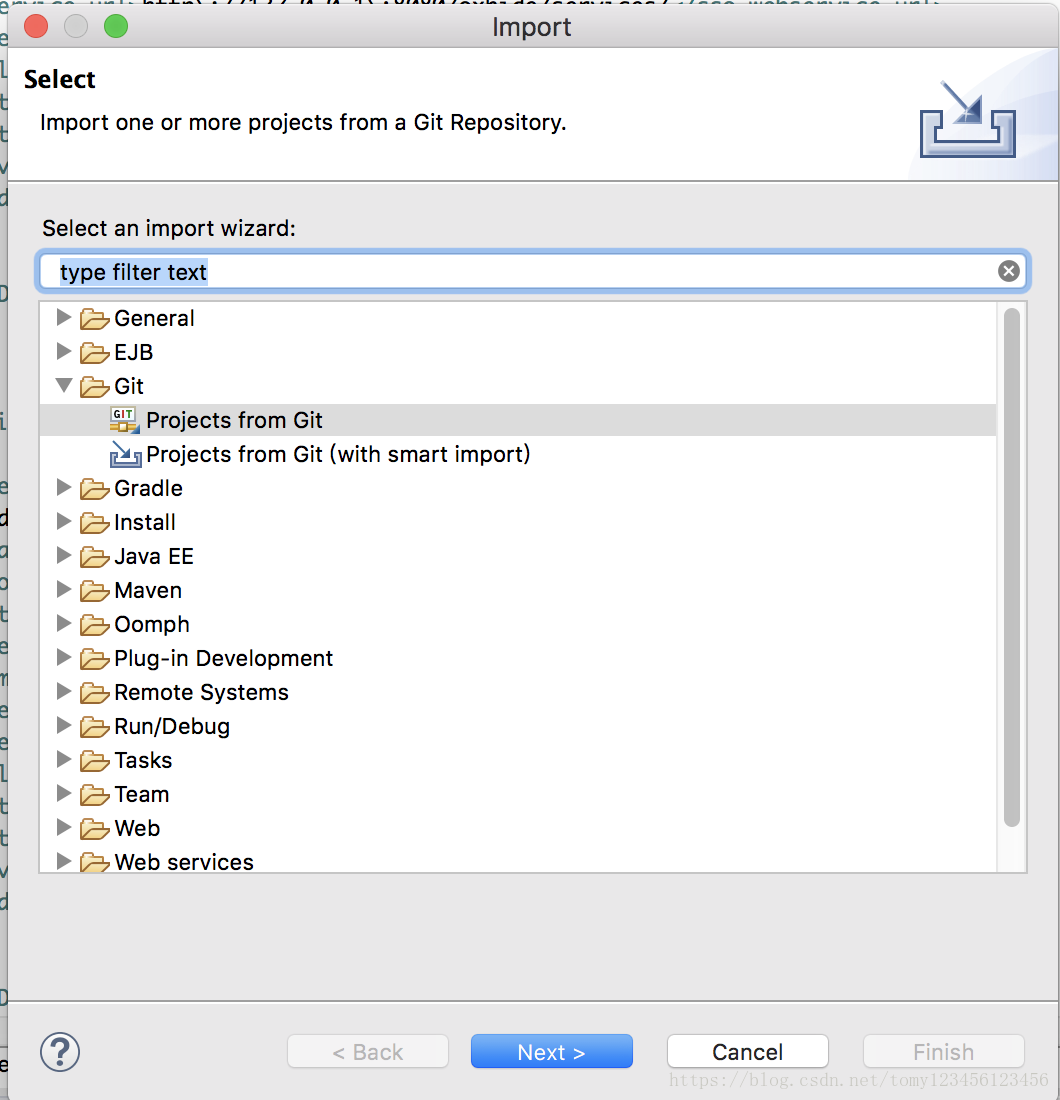The height and width of the screenshot is (1100, 1060).
Task: Click the Next button
Action: tap(551, 1052)
